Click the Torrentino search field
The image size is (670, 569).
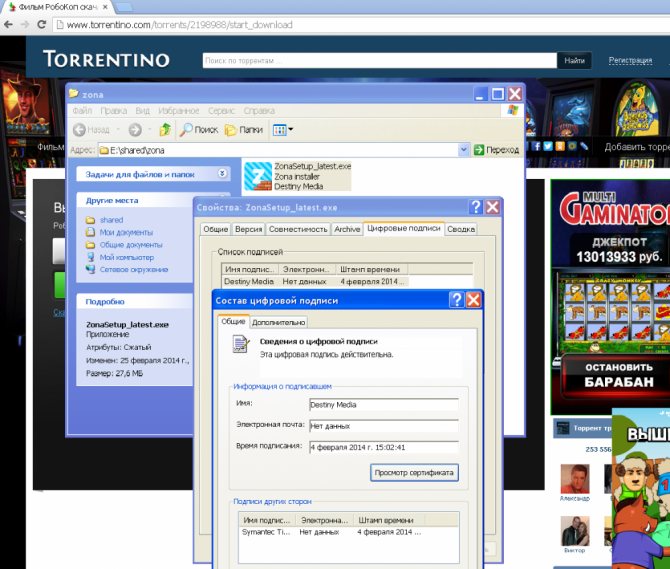coord(379,61)
